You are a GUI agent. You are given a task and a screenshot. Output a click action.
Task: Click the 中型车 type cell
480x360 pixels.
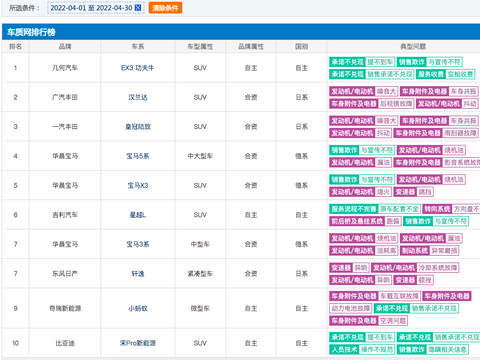tap(200, 244)
